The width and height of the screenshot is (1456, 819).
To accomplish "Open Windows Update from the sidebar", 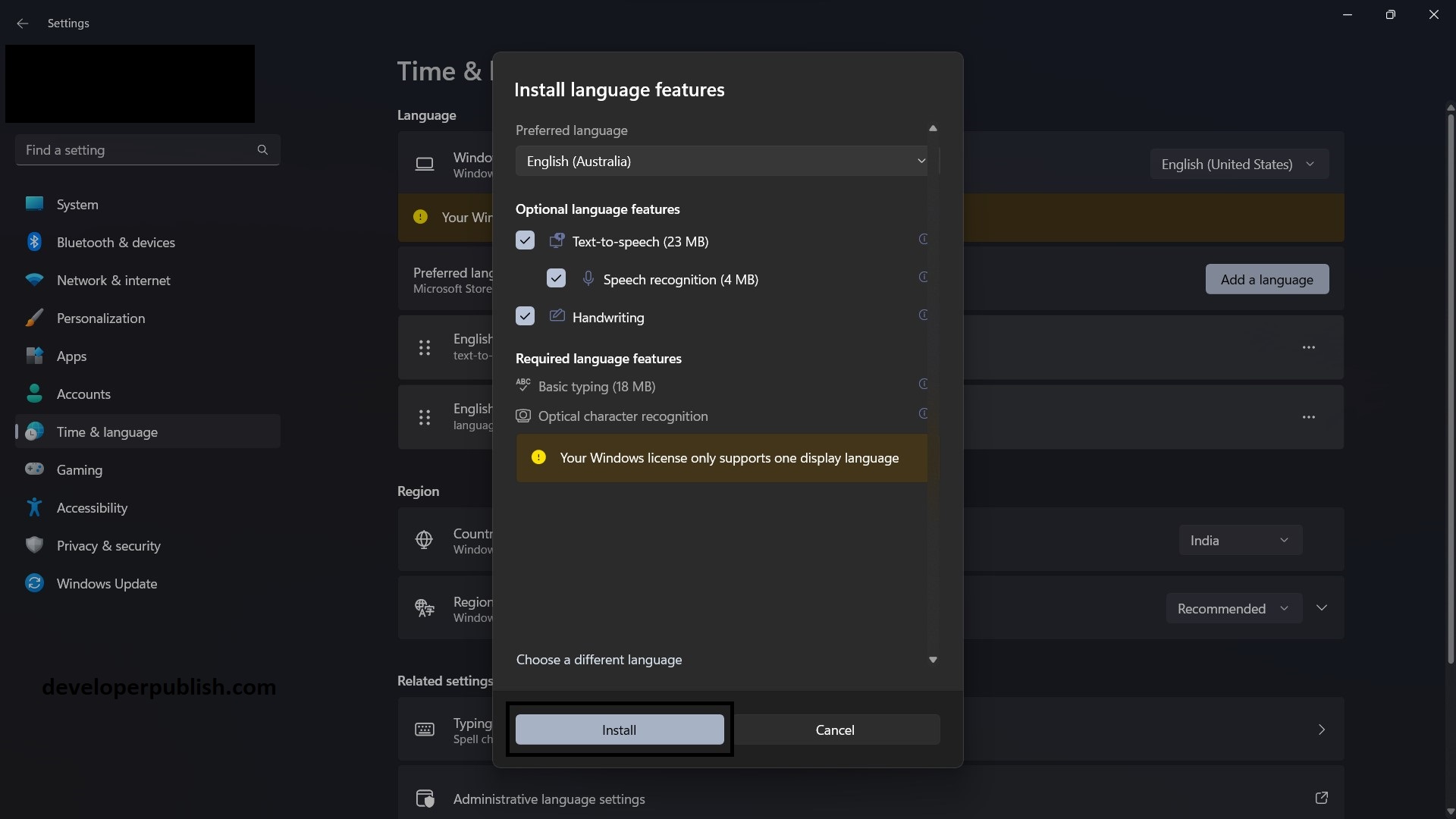I will coord(106,583).
